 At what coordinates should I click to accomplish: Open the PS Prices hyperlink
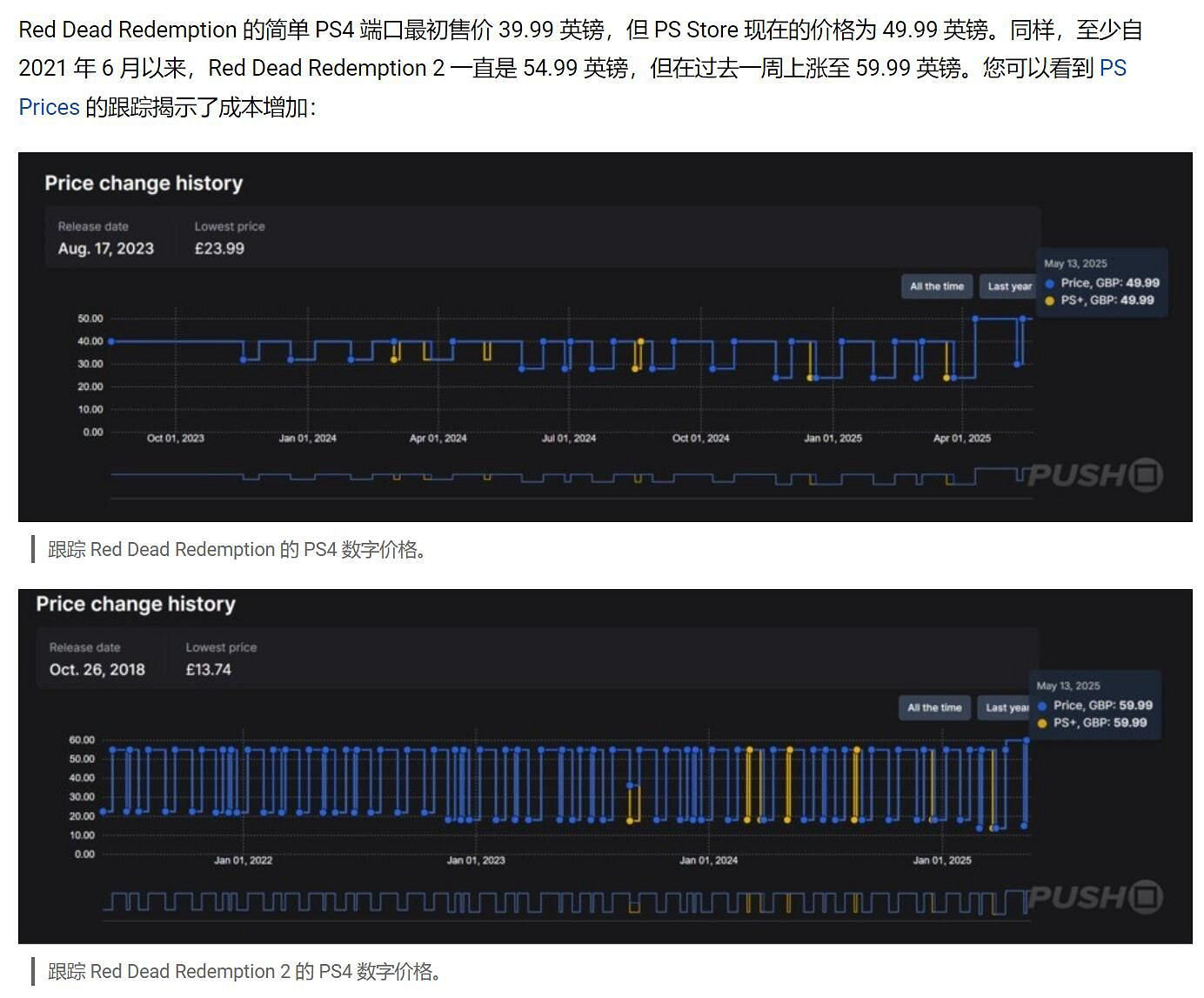[1112, 69]
